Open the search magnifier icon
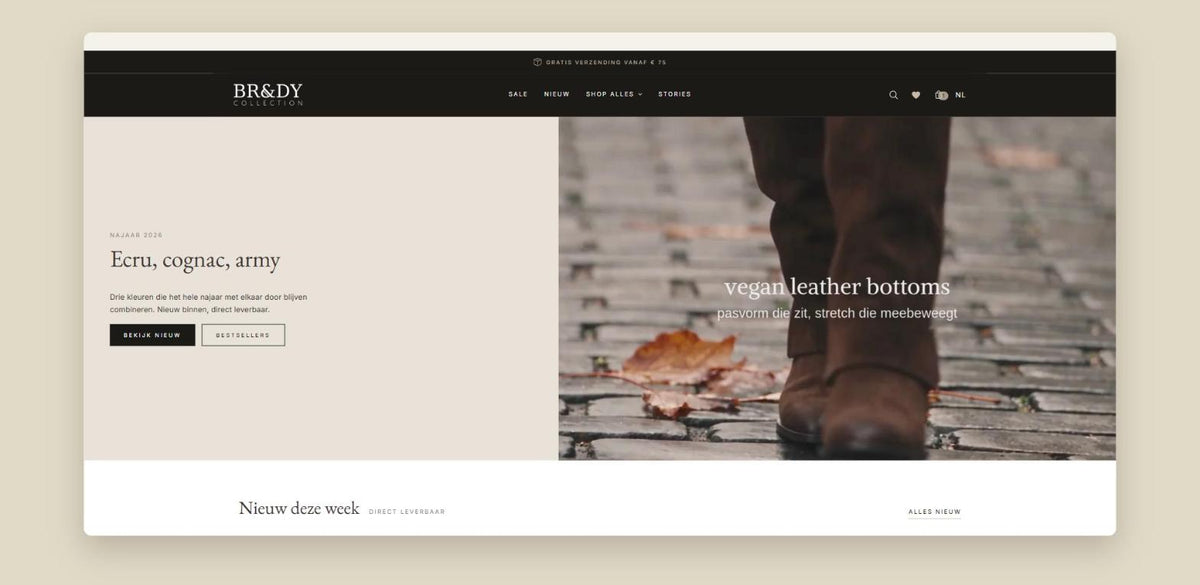The height and width of the screenshot is (585, 1200). point(893,95)
